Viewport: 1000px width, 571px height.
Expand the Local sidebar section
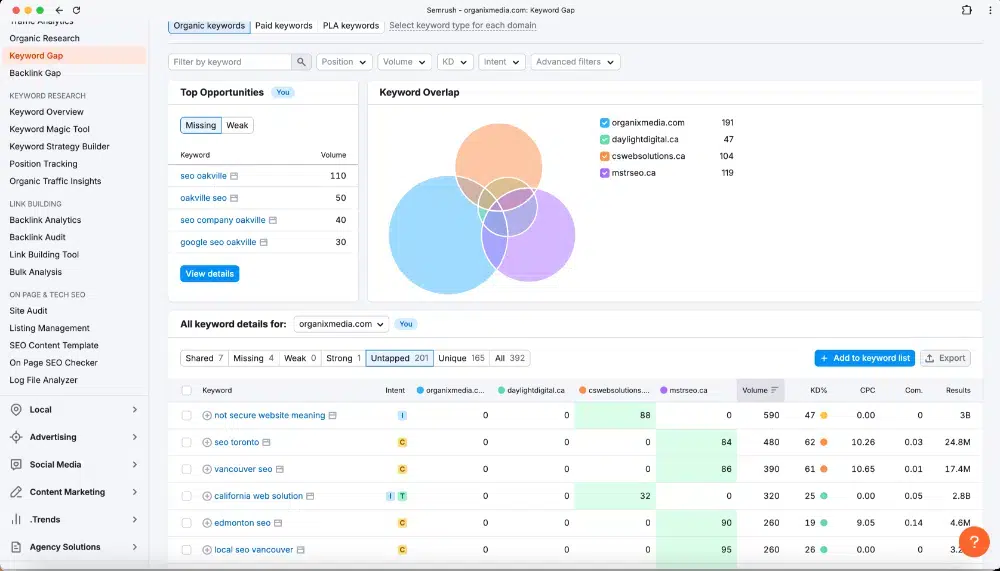(x=74, y=410)
